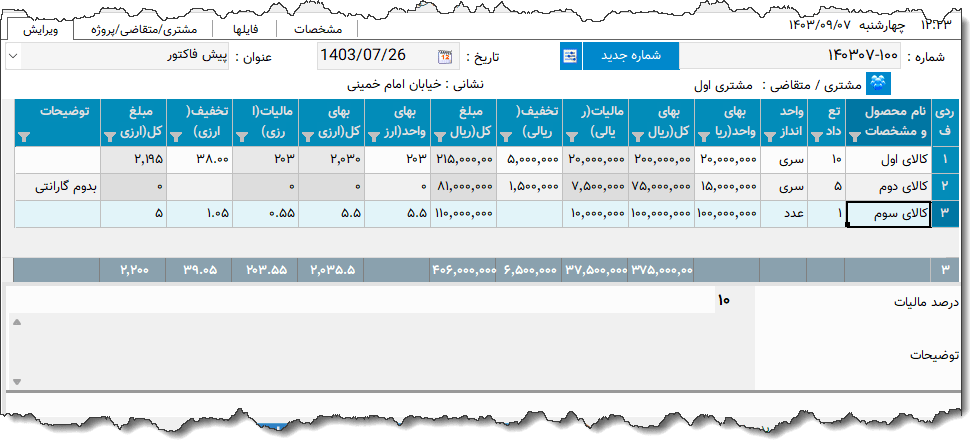Viewport: 971px width, 440px height.
Task: Click the summary total ۳۷,۵۰۰,۰۰۰
Action: click(595, 270)
